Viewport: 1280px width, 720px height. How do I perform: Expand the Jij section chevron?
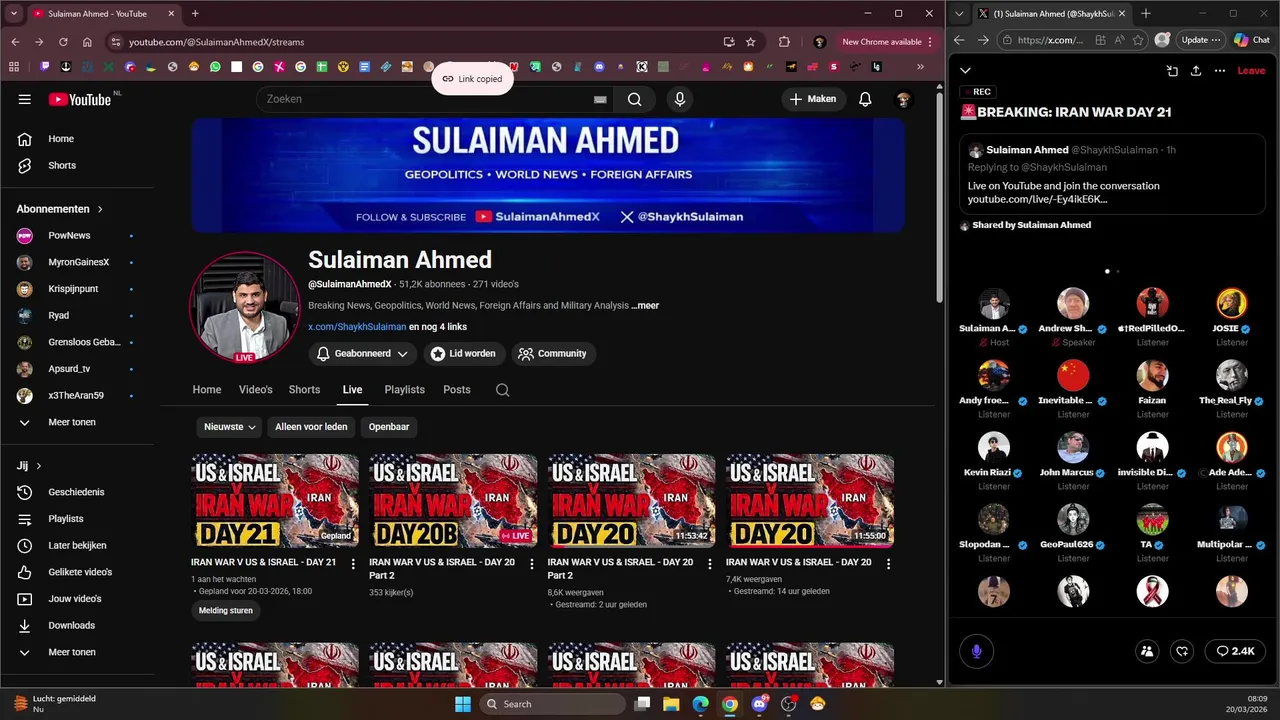39,466
